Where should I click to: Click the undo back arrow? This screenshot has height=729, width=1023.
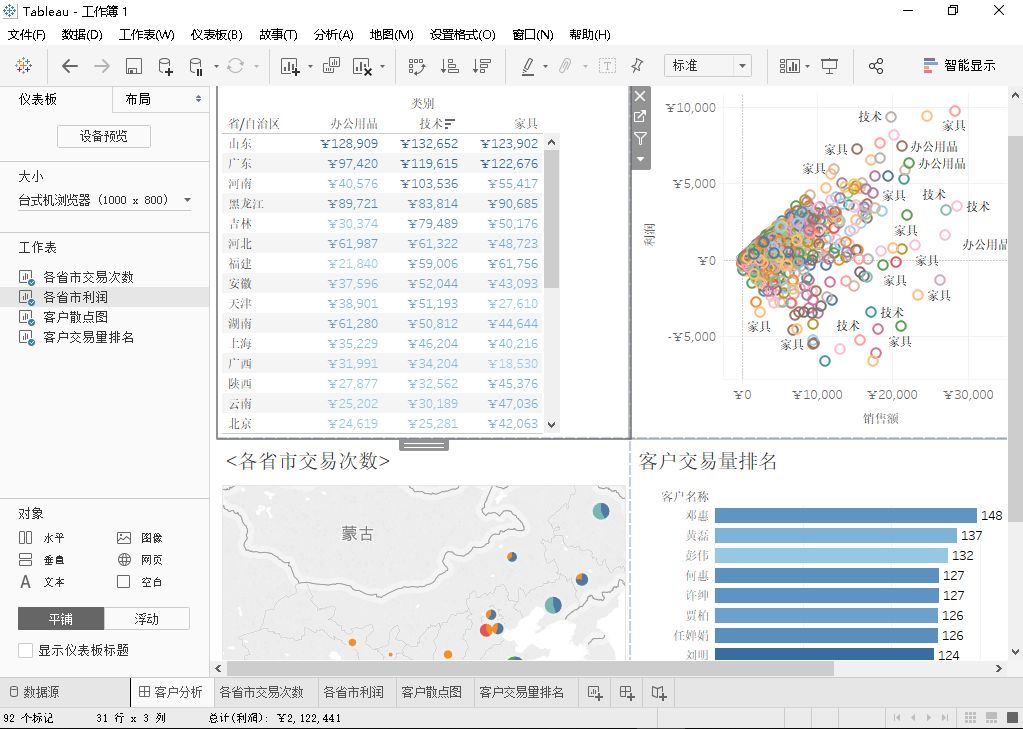(x=70, y=65)
